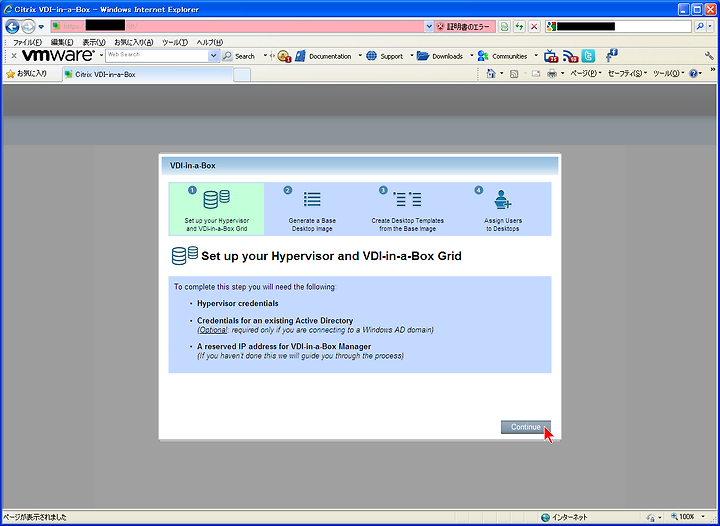Image resolution: width=720 pixels, height=526 pixels.
Task: Open the お気に入り(A) menu
Action: click(x=133, y=42)
